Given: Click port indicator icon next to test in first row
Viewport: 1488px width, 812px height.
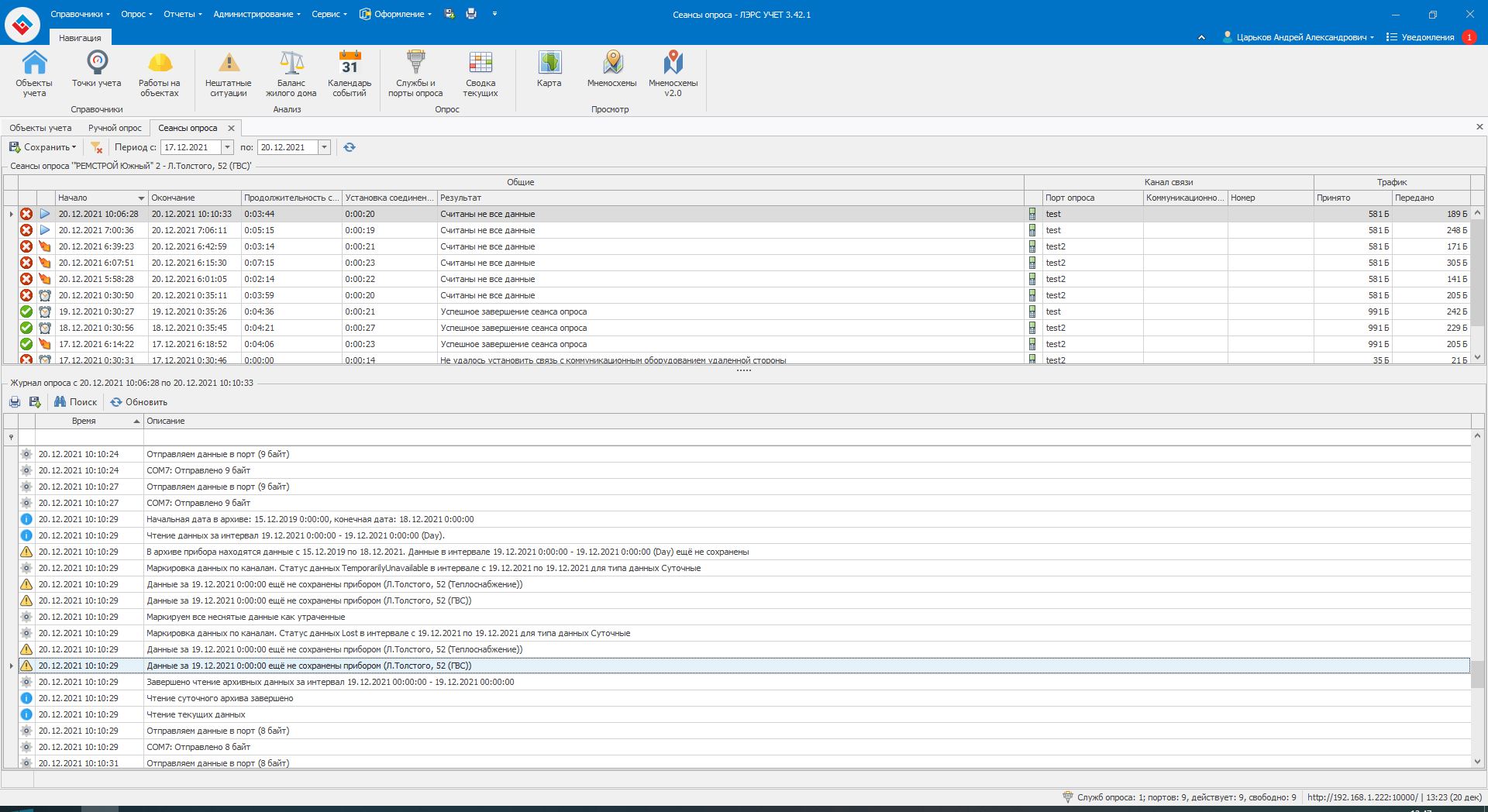Looking at the screenshot, I should (x=1032, y=214).
